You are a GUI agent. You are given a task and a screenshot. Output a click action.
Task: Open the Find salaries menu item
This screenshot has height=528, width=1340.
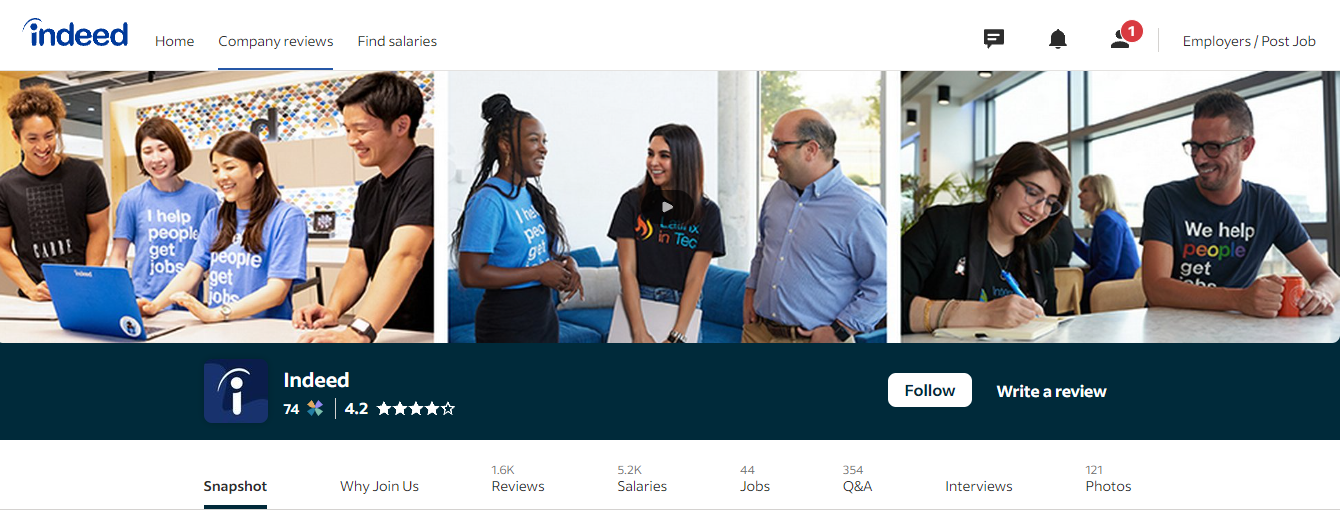click(397, 41)
